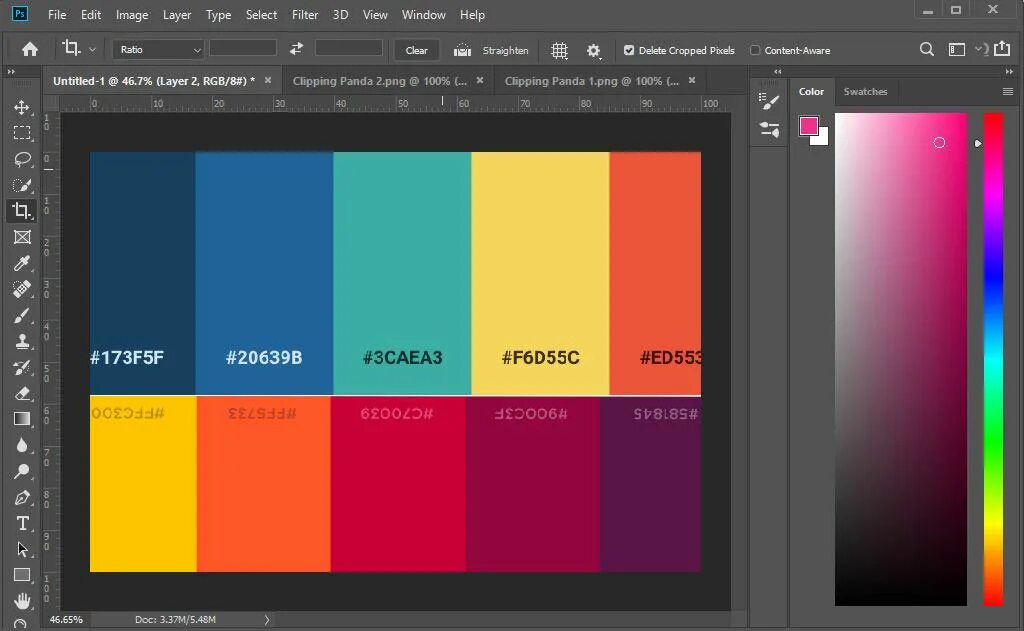Open the Adjustments sliders panel icon
This screenshot has width=1024, height=631.
769,129
